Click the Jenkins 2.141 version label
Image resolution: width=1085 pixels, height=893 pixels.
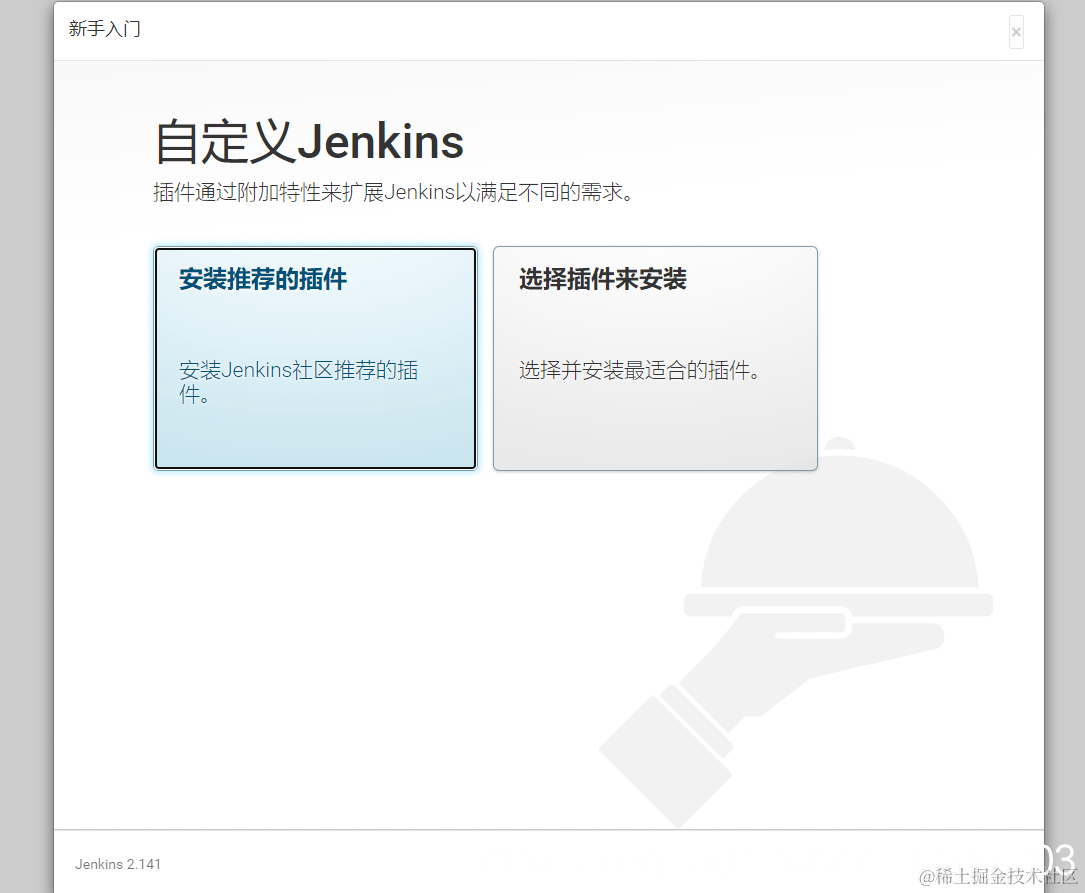pos(118,864)
